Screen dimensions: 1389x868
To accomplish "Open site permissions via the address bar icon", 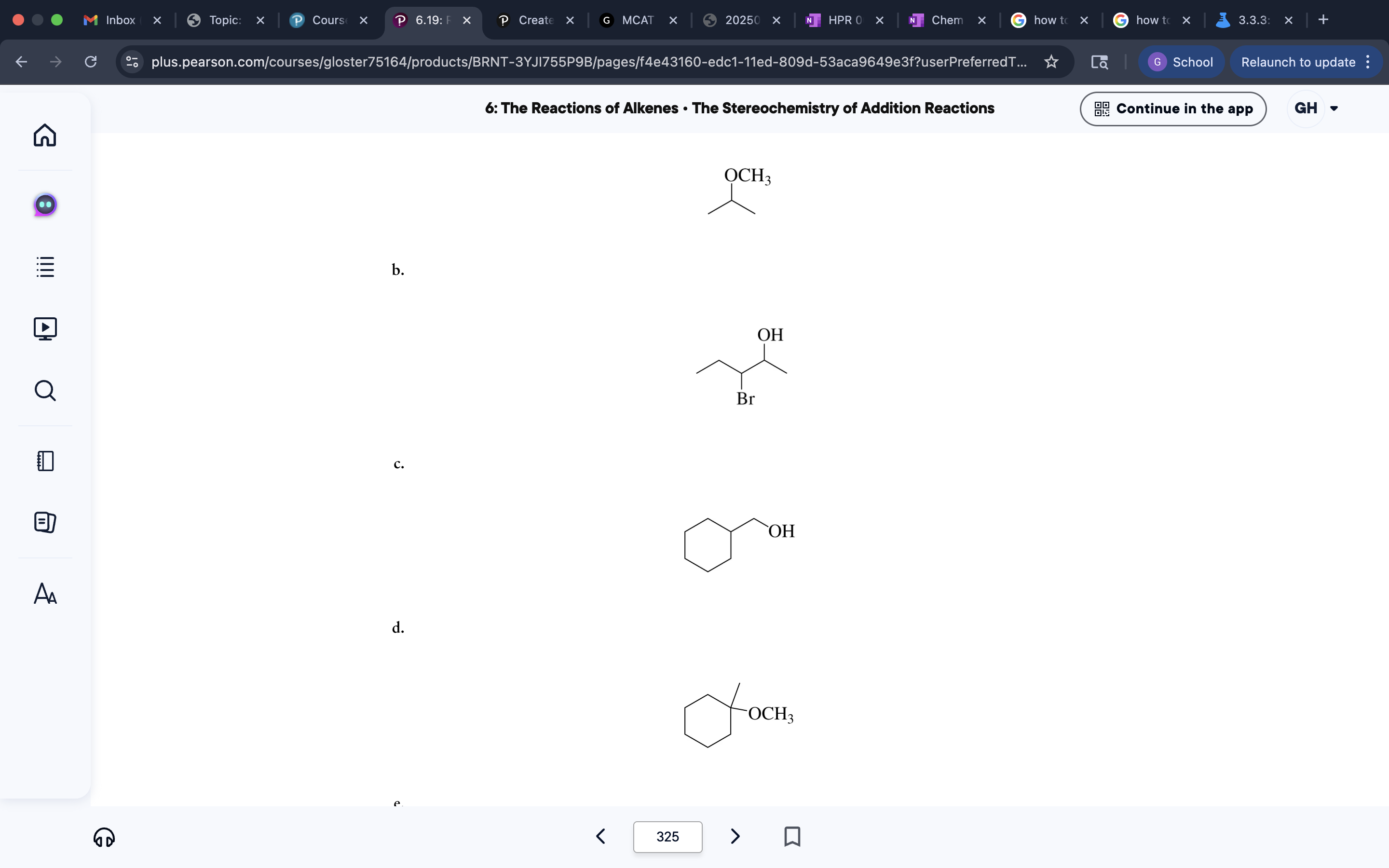I will pyautogui.click(x=132, y=62).
